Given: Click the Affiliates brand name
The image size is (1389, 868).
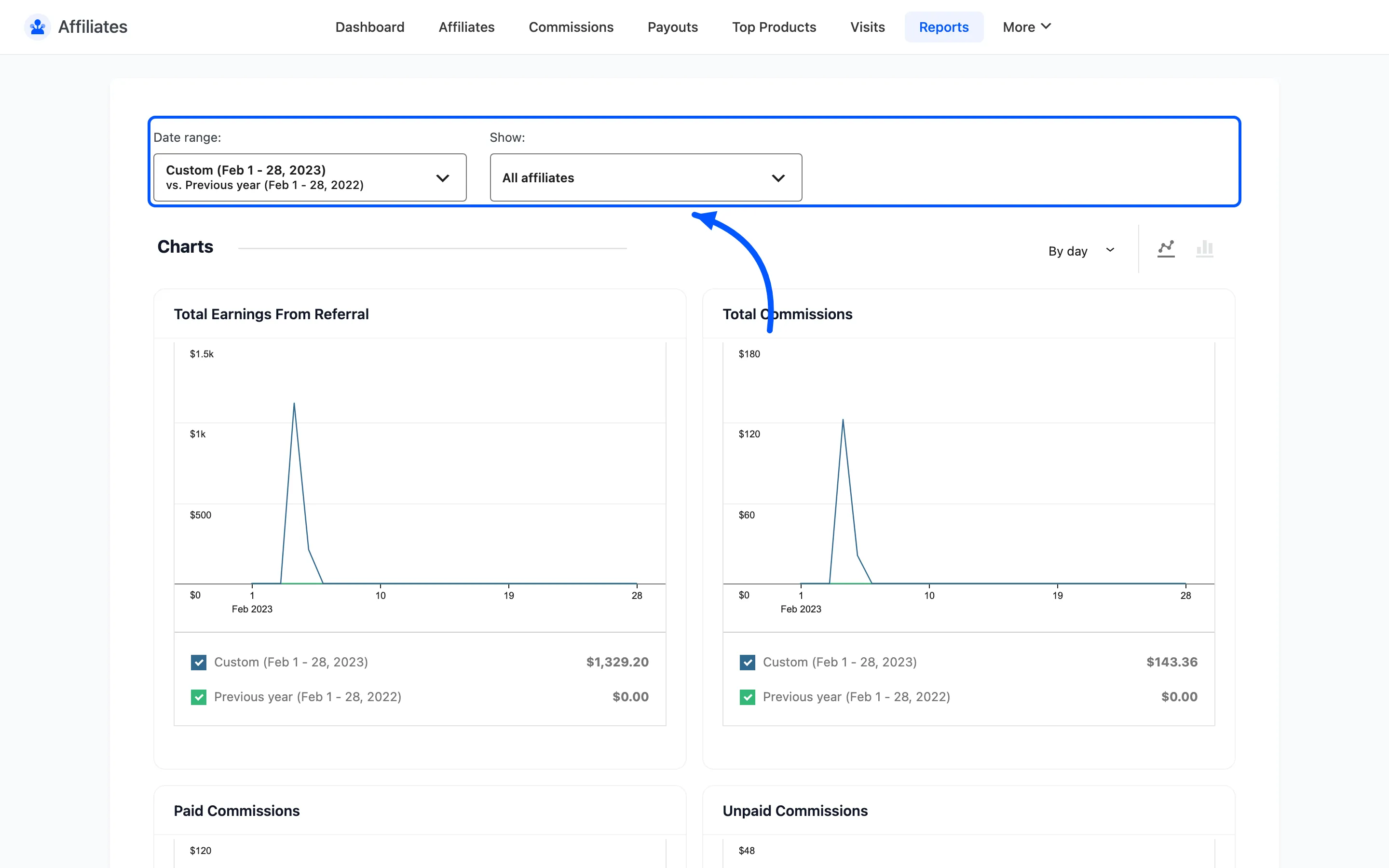Looking at the screenshot, I should (x=93, y=27).
